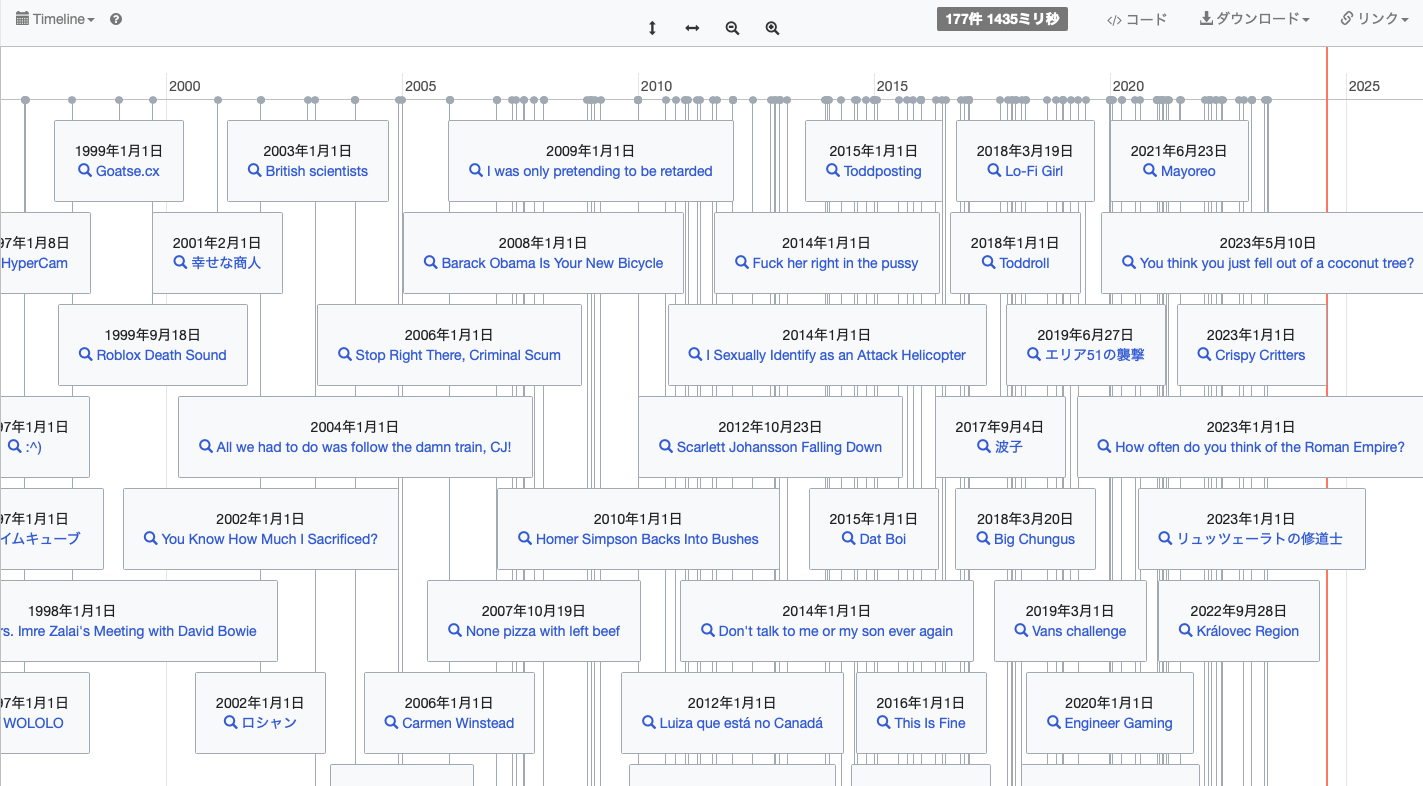
Task: Click the 2010 year axis label
Action: click(x=656, y=86)
